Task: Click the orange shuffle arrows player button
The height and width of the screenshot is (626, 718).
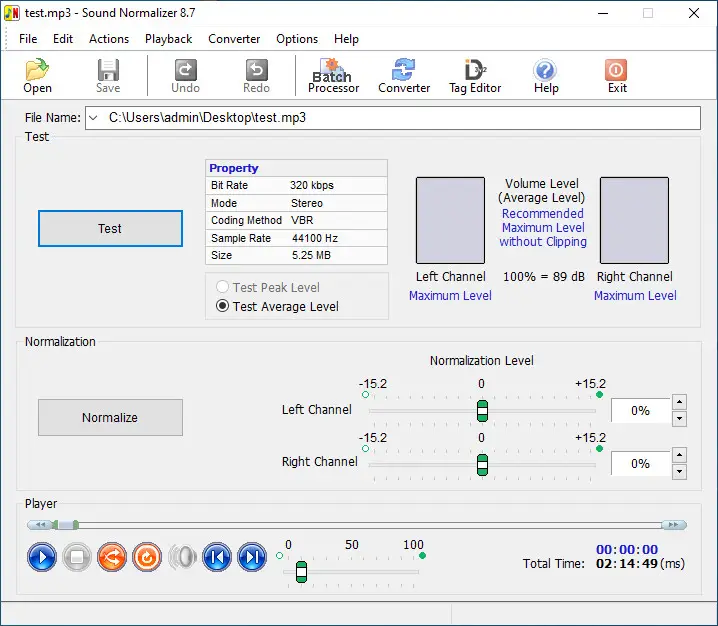Action: point(112,557)
